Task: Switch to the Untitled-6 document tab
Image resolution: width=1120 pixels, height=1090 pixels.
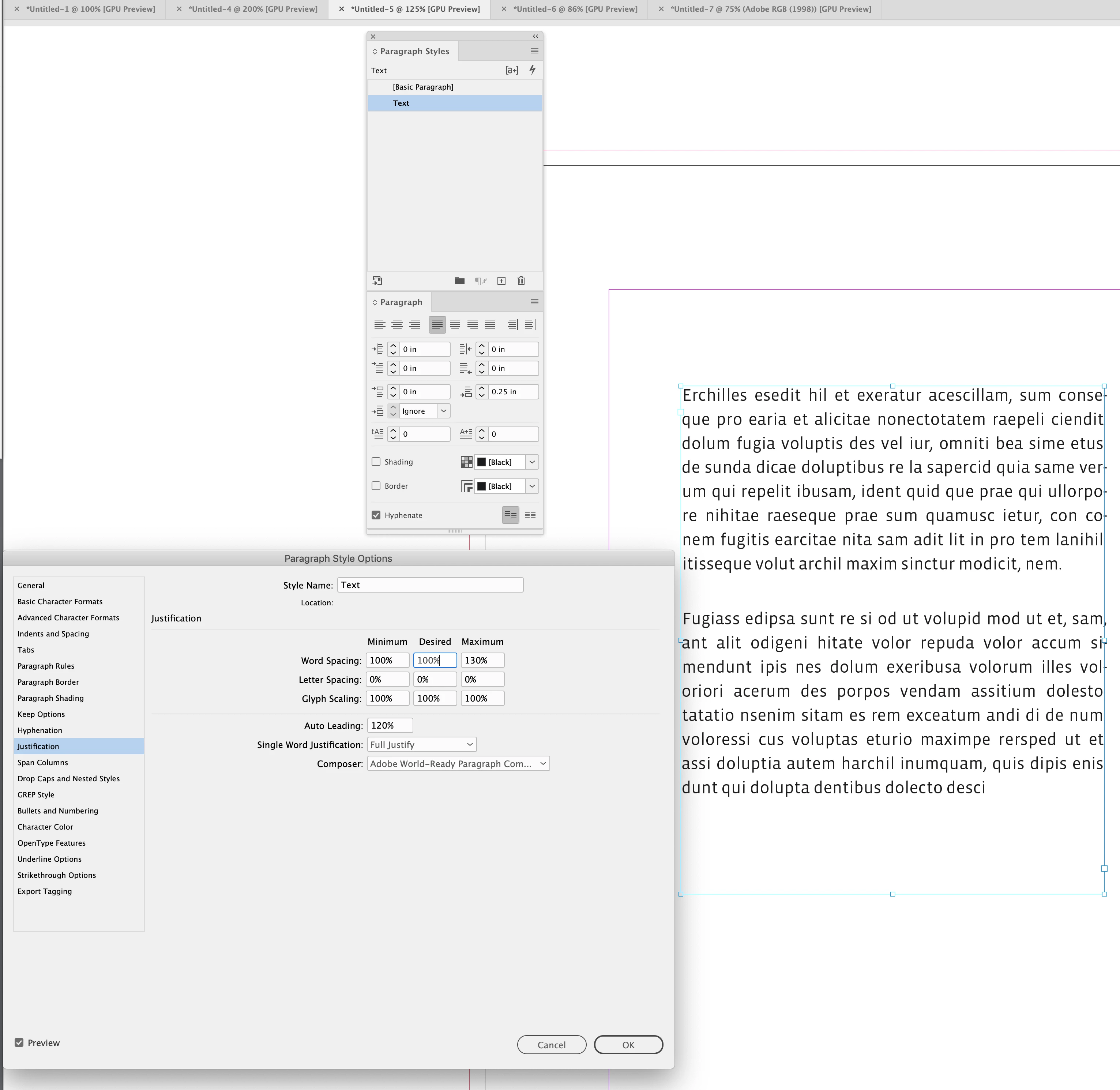Action: [x=575, y=9]
